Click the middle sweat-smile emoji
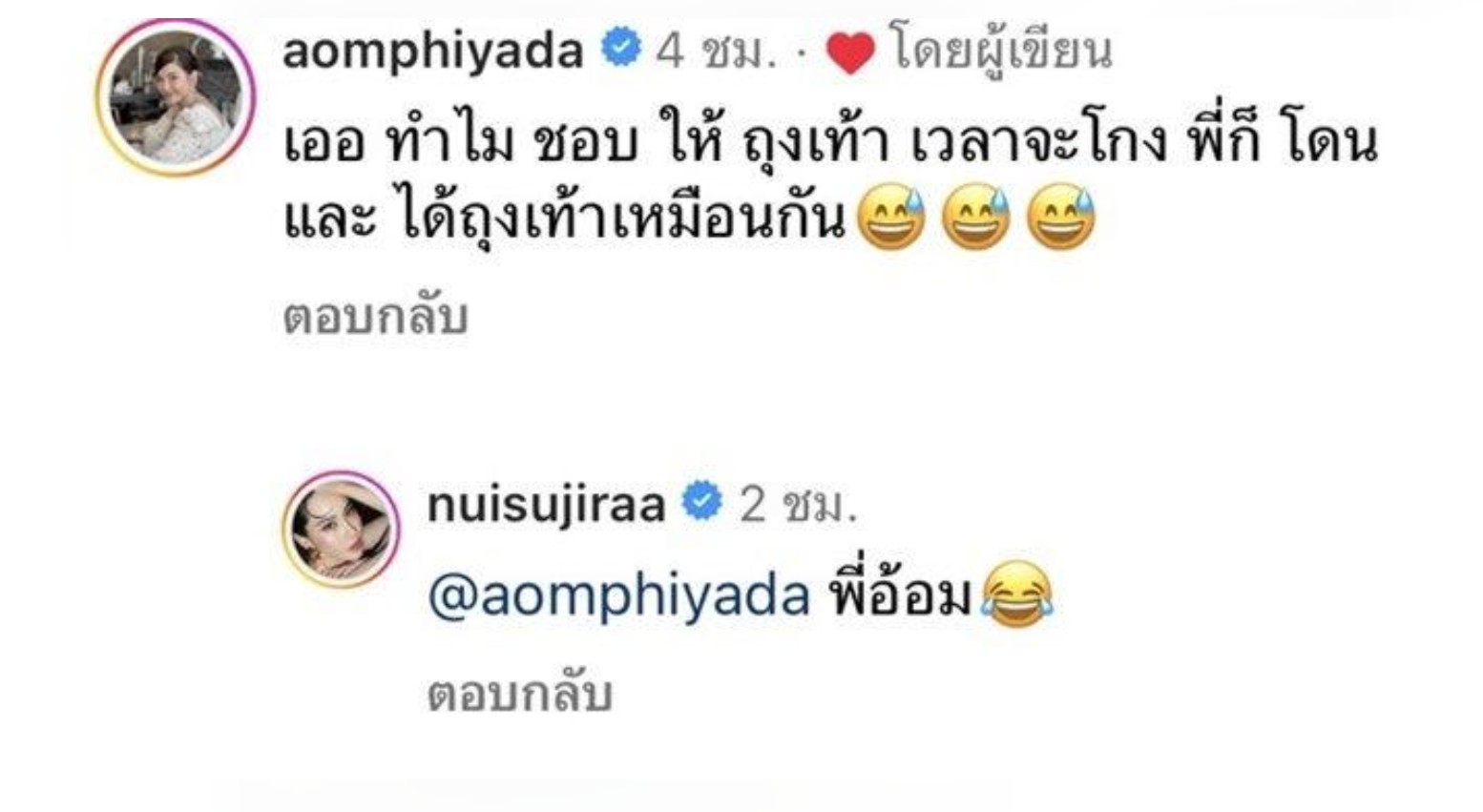This screenshot has width=1483, height=812. [x=975, y=218]
